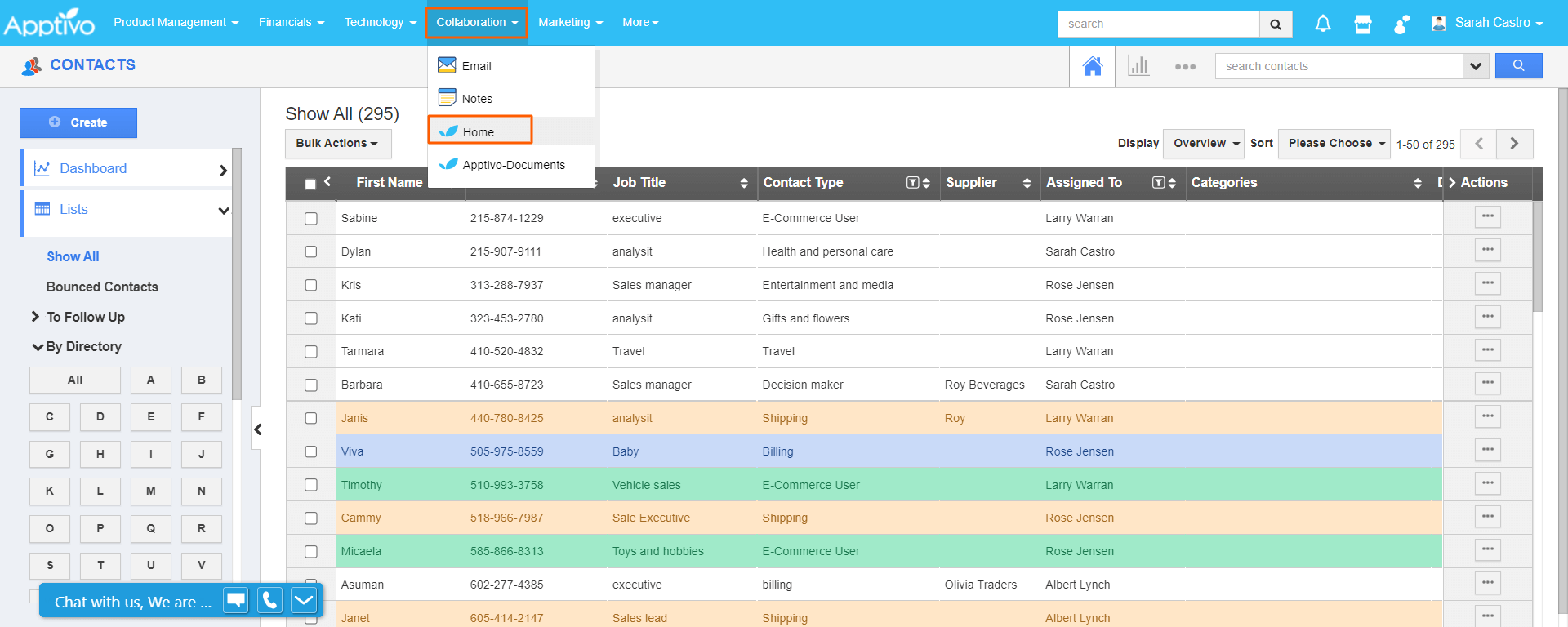The image size is (1568, 627).
Task: Open the notifications bell icon
Action: tap(1323, 24)
